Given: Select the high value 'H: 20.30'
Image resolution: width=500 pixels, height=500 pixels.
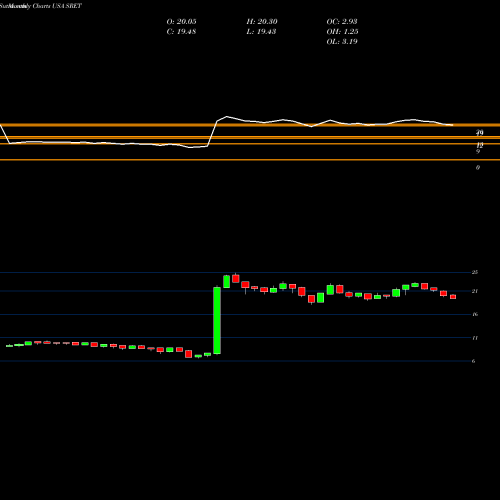Looking at the screenshot, I should click(262, 21).
